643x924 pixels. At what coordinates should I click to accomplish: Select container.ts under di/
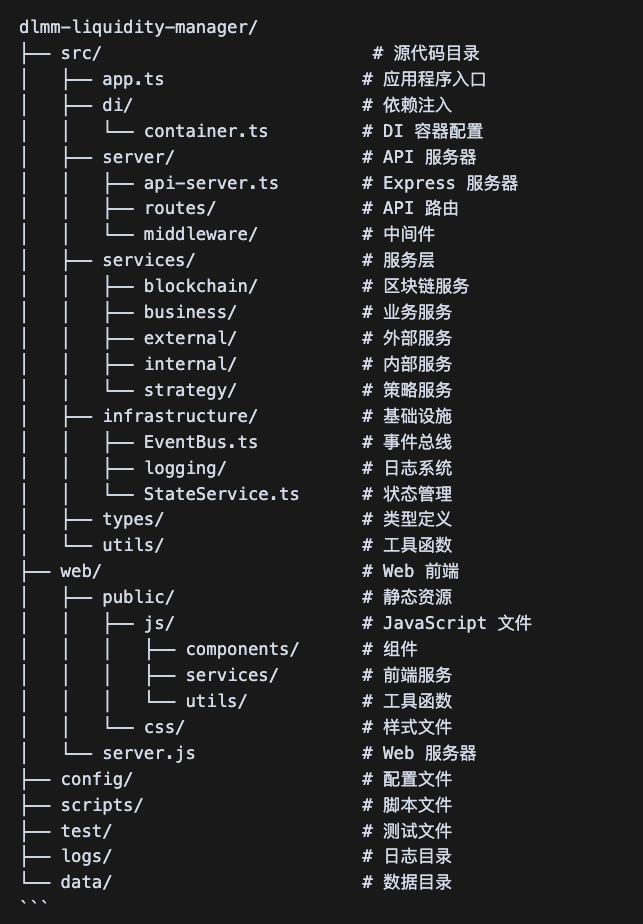coord(205,131)
